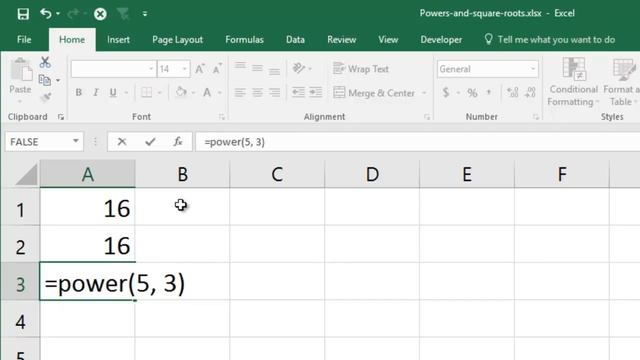Cut selection with scissors icon
Viewport: 640px width, 360px height.
(45, 62)
